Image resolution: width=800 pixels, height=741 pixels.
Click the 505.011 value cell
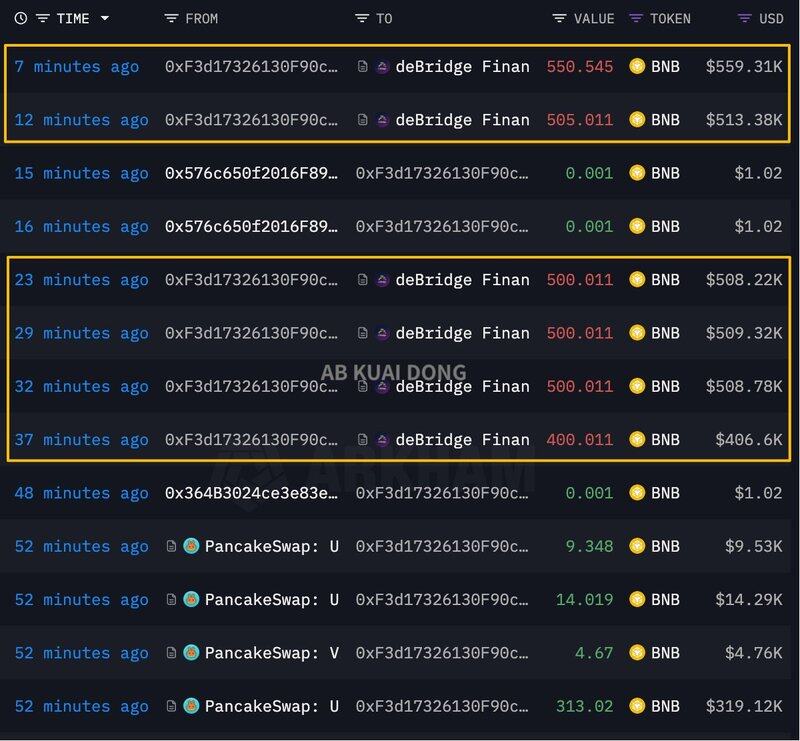580,120
